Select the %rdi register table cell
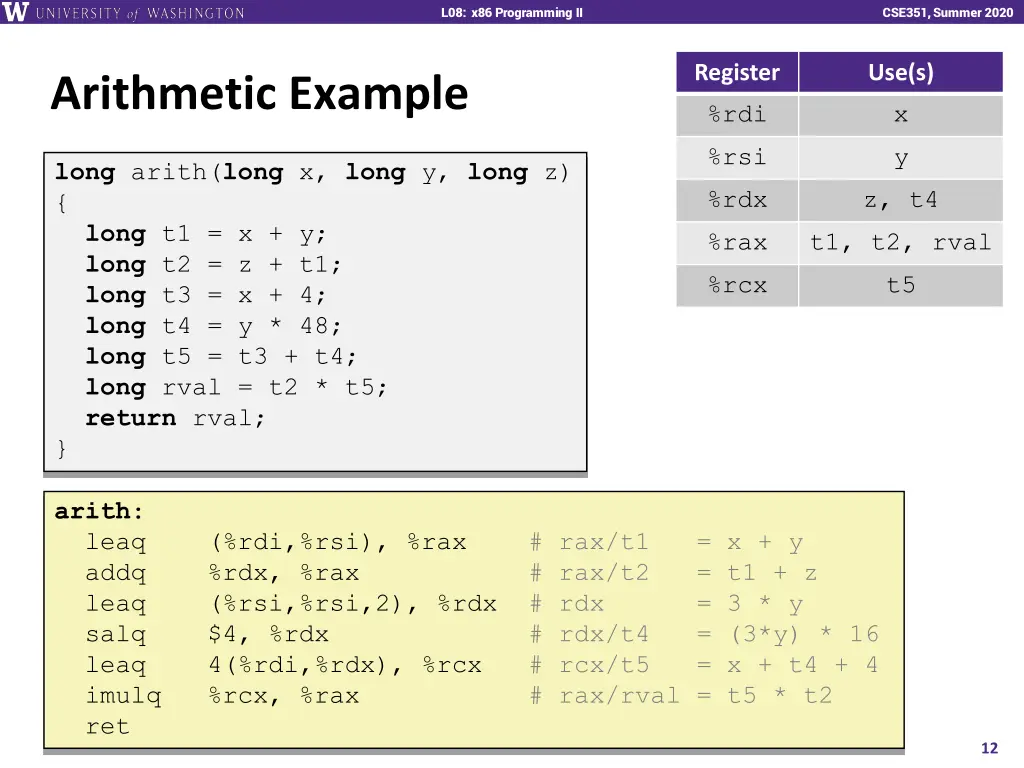 point(737,115)
